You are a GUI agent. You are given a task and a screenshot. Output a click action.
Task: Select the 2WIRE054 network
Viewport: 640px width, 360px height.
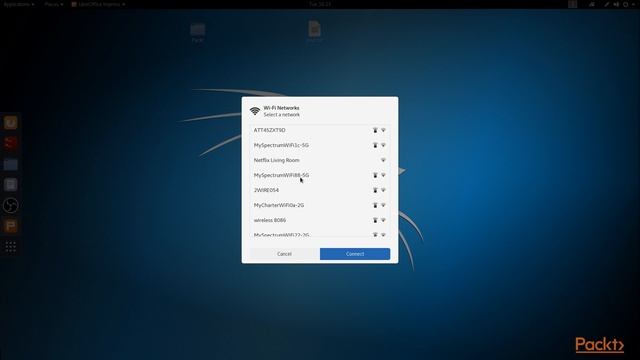click(x=320, y=190)
